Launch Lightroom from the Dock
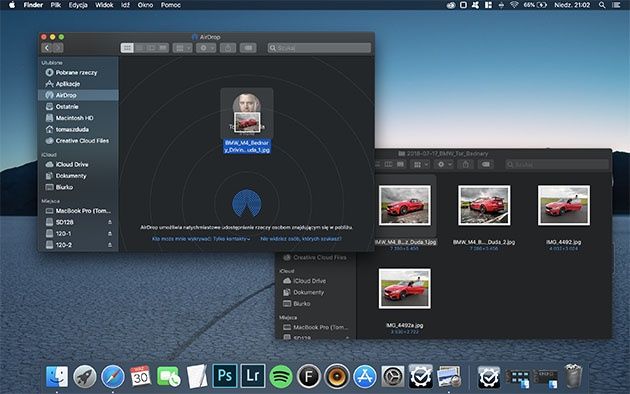 253,376
